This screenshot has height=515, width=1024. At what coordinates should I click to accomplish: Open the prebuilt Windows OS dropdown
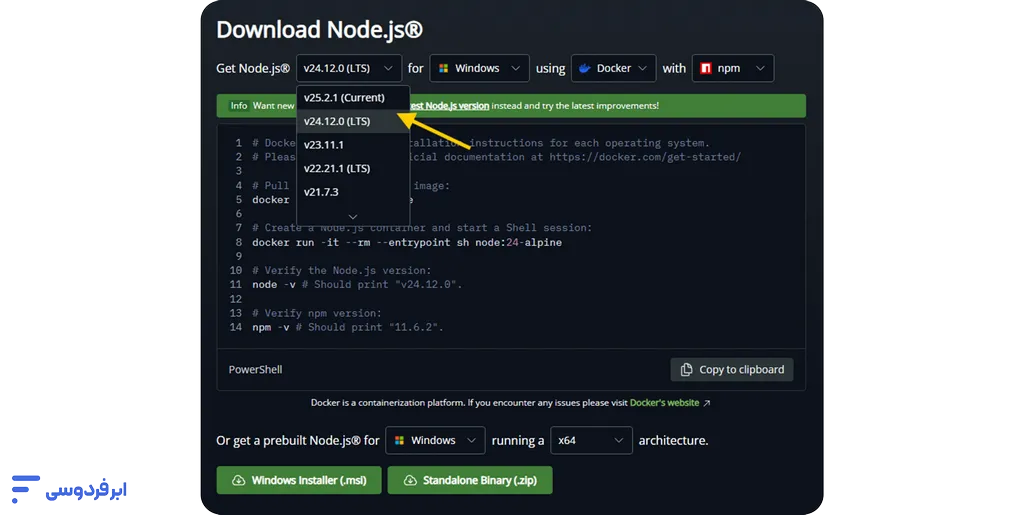point(435,441)
